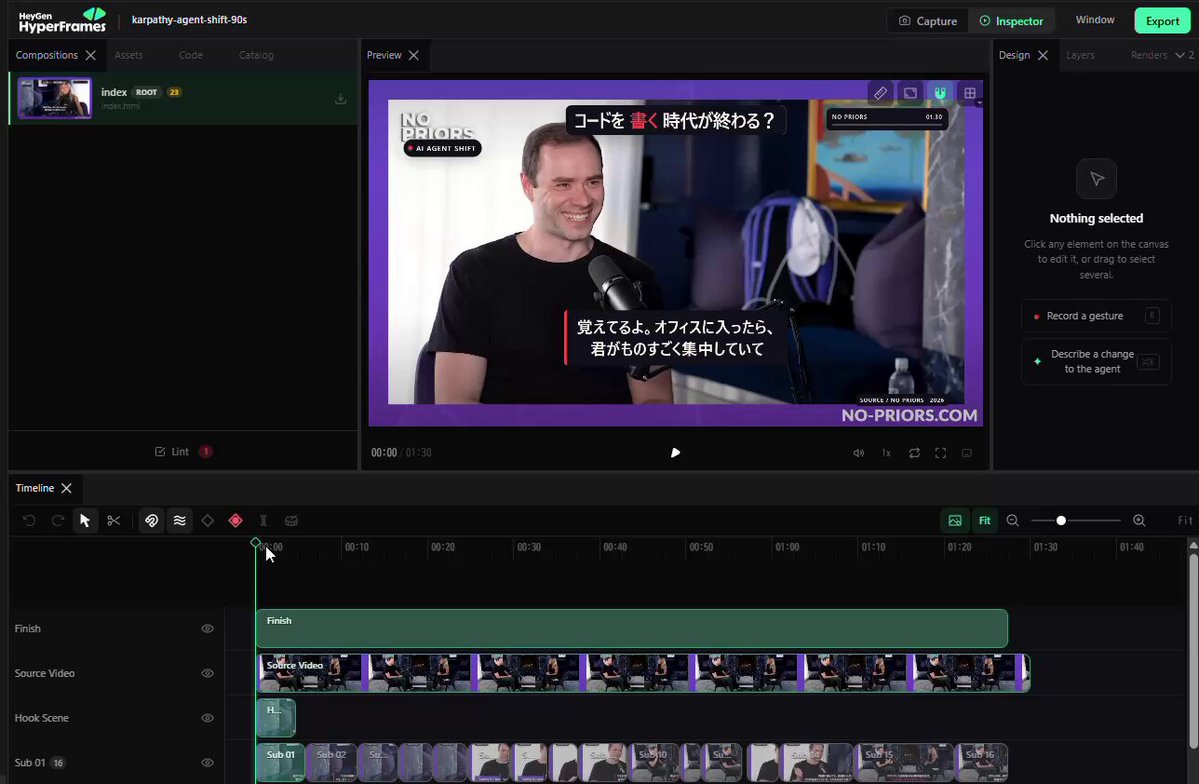Open the Layers tab

pos(1080,55)
